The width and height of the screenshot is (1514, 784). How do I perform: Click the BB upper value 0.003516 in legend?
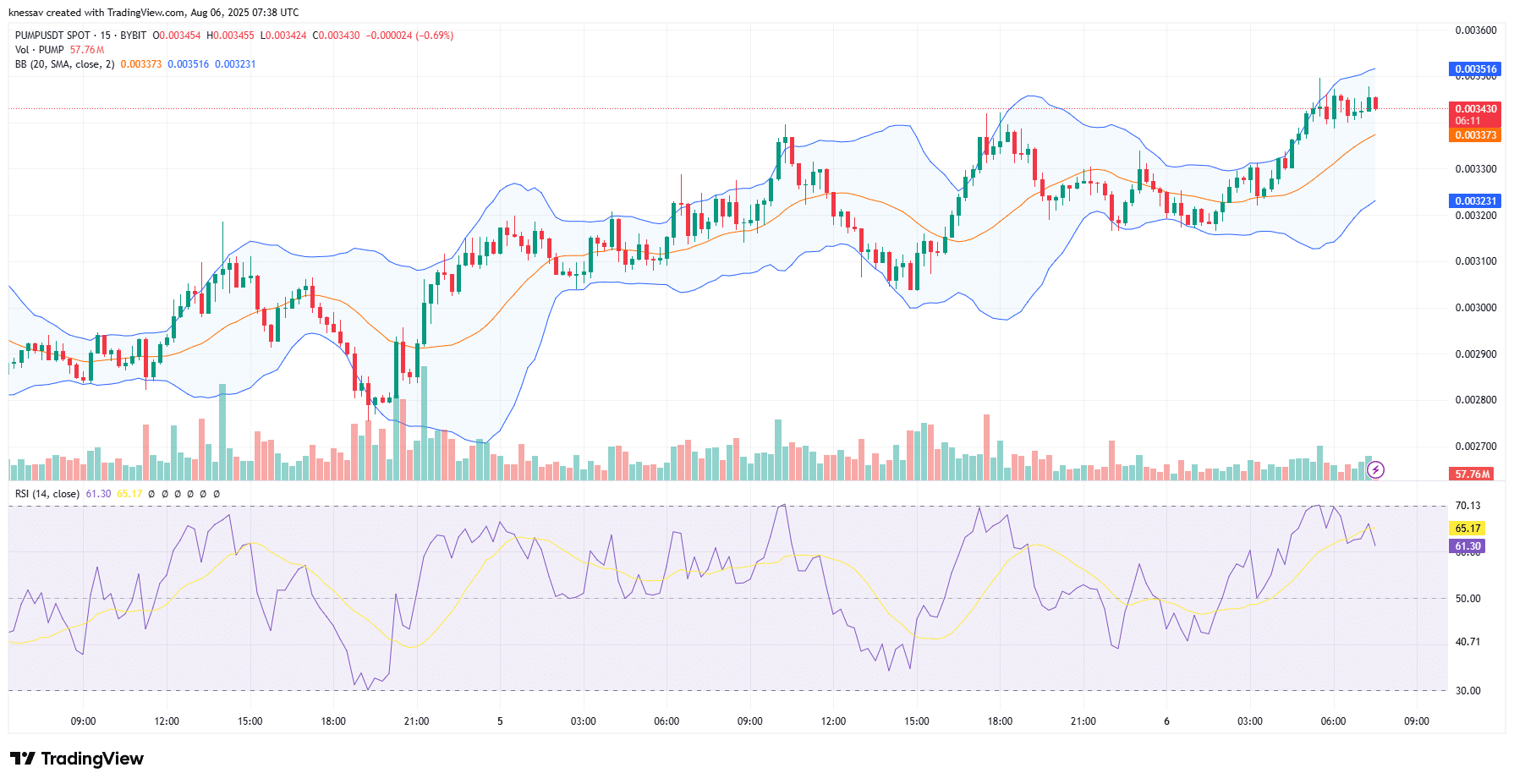point(188,64)
